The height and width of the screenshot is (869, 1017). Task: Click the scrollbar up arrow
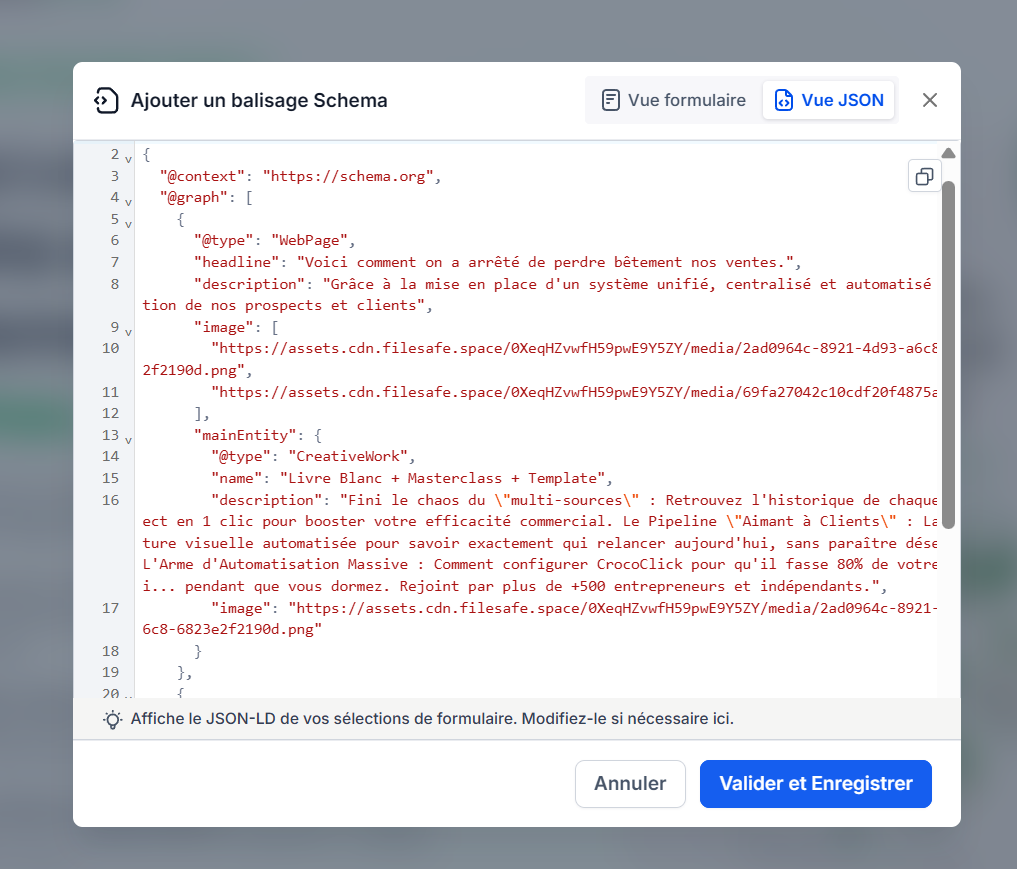coord(948,153)
